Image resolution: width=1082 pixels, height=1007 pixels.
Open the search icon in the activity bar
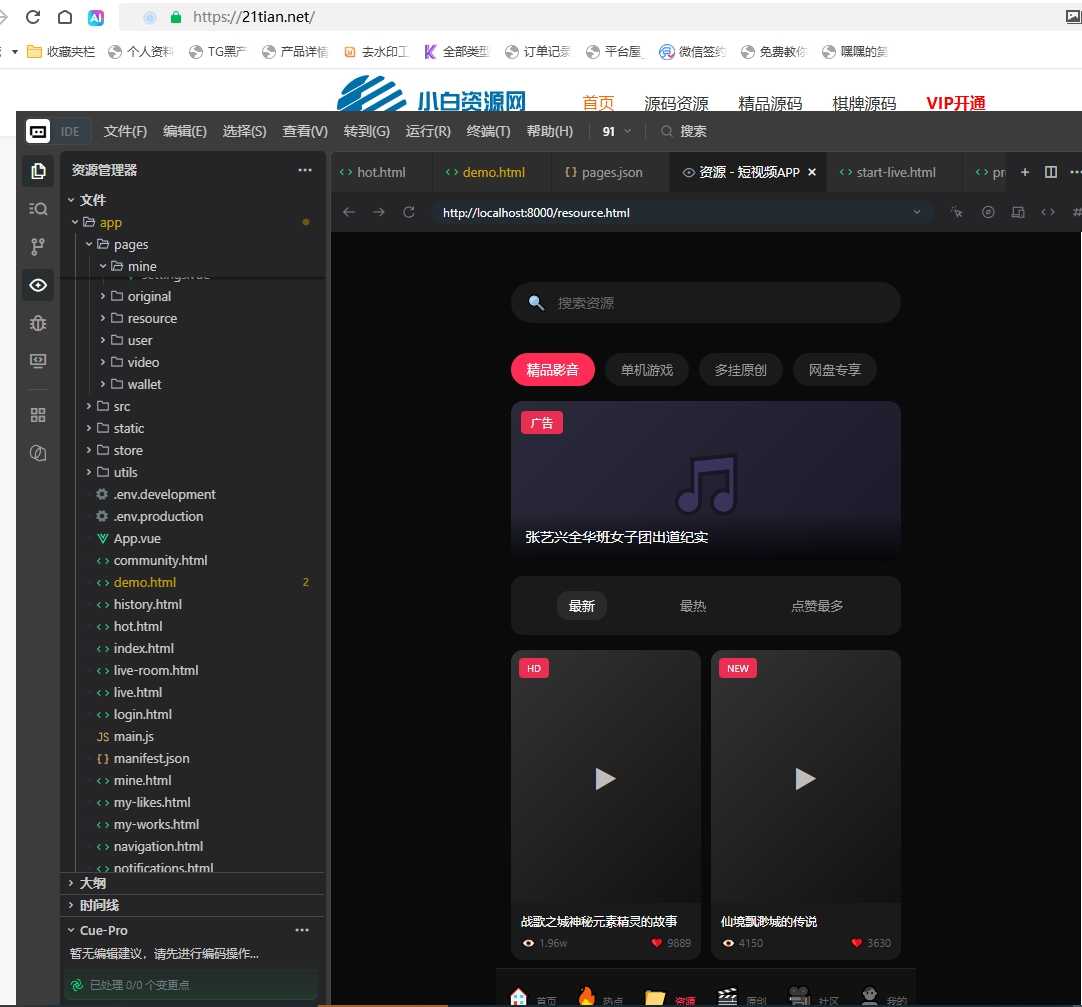(x=38, y=208)
